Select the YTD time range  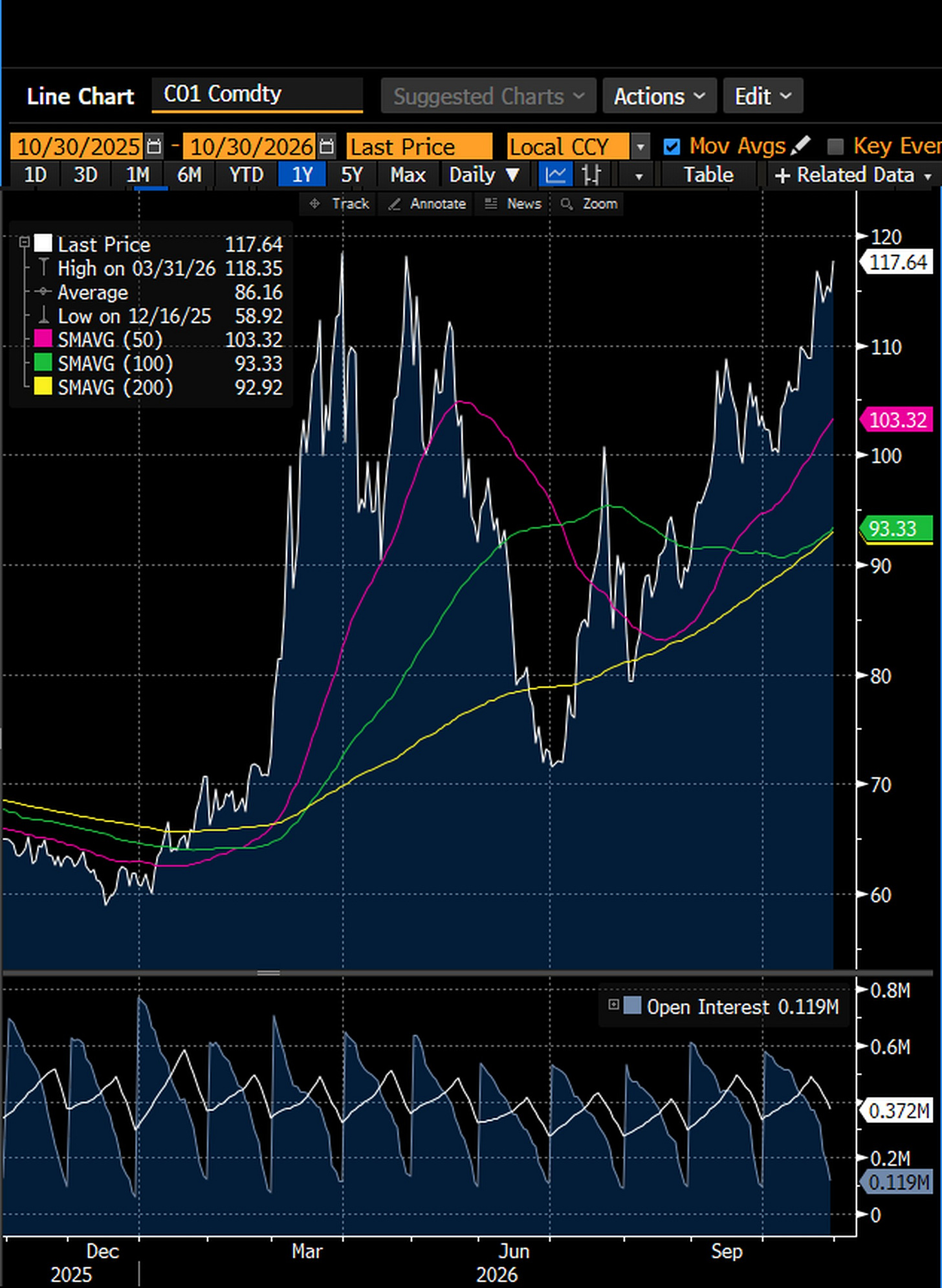[246, 175]
